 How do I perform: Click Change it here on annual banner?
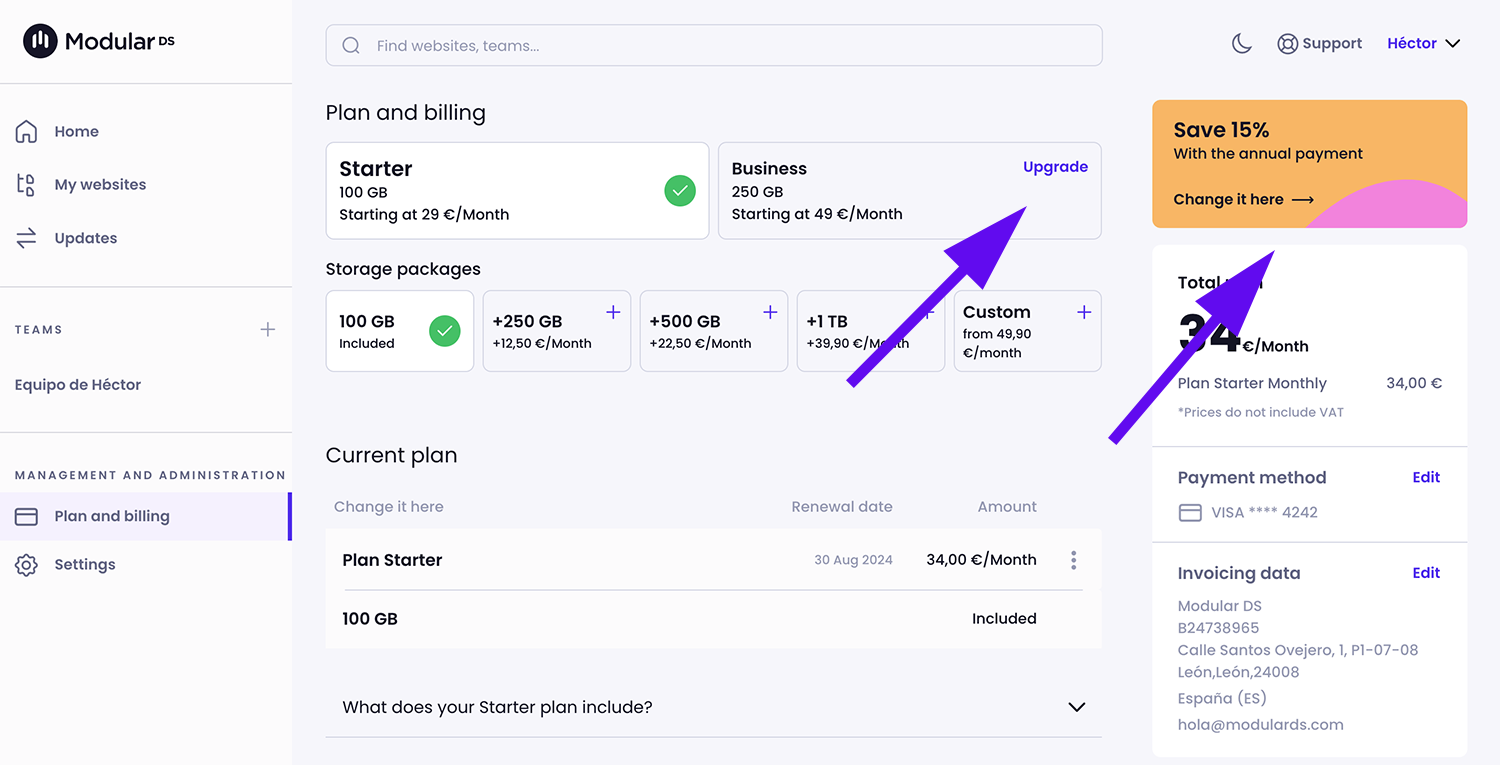tap(1243, 199)
